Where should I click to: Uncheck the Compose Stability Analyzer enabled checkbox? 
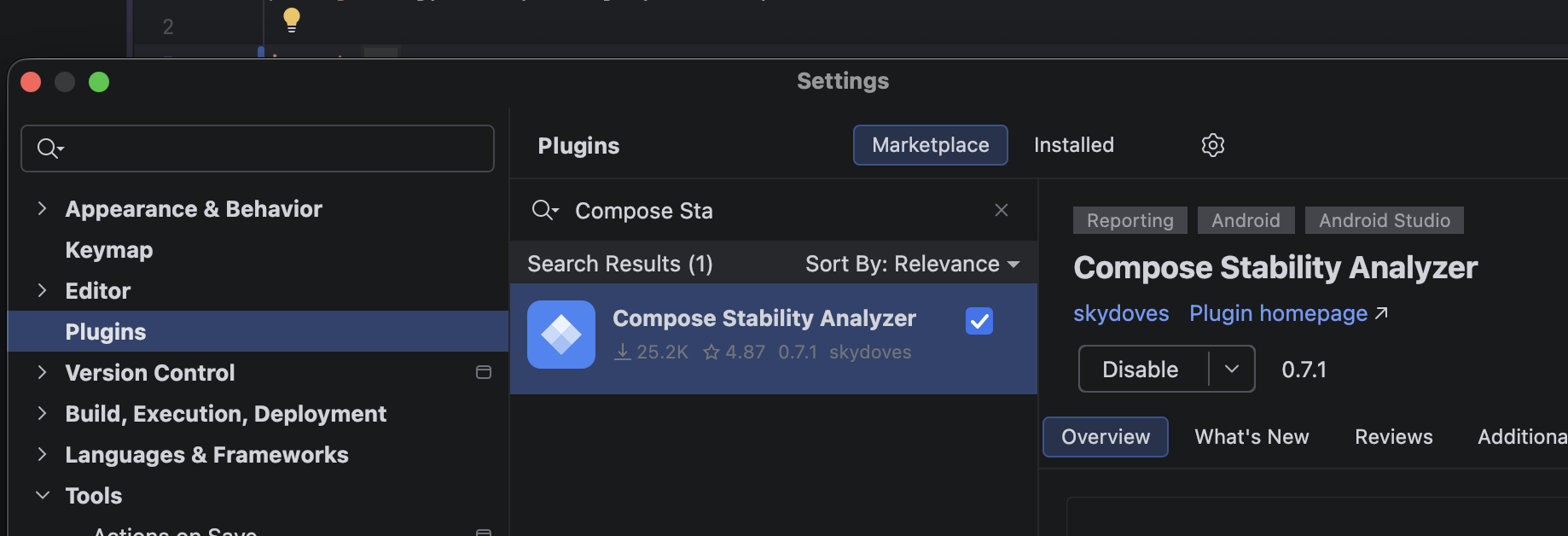click(979, 321)
